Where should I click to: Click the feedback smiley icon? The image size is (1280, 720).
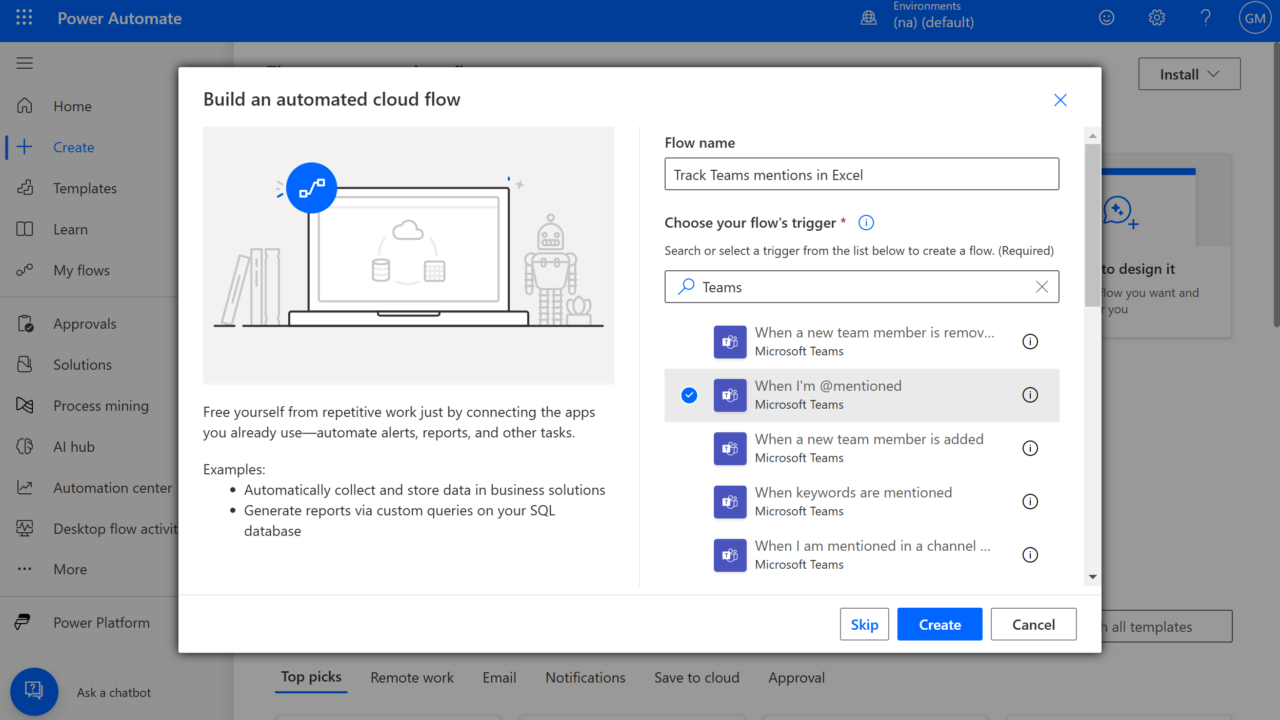click(x=1106, y=18)
